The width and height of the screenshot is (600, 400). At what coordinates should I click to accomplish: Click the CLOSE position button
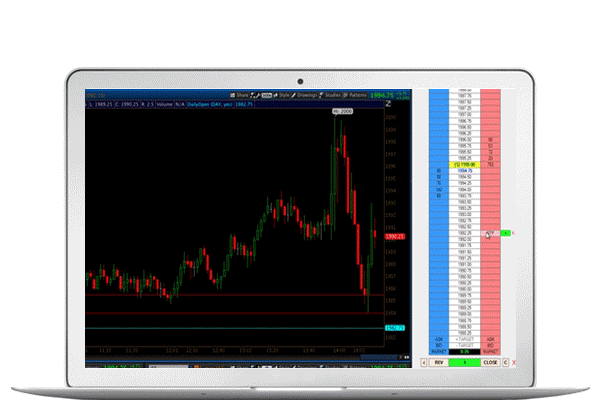(x=490, y=363)
